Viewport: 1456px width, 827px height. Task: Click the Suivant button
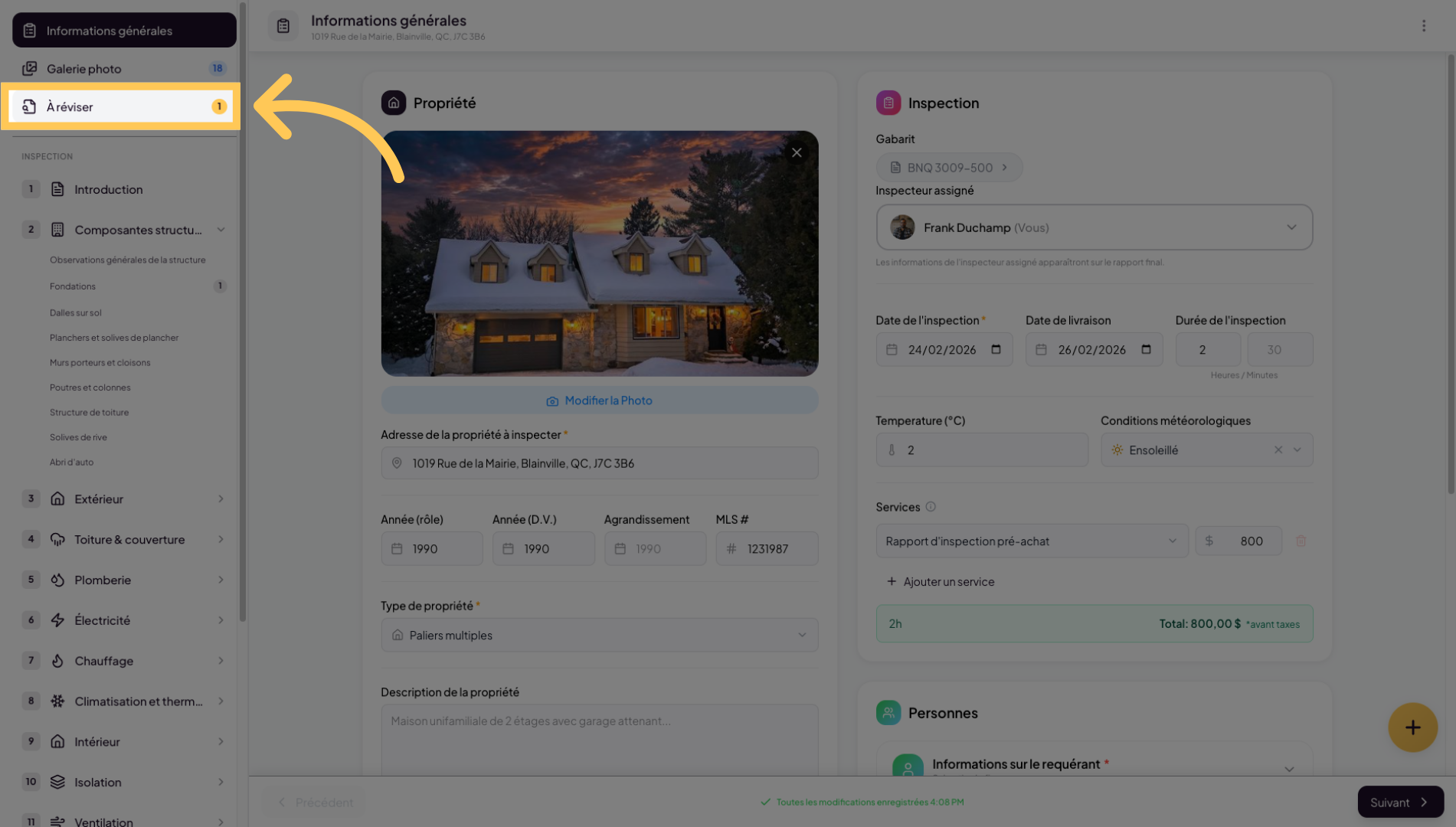click(1399, 802)
